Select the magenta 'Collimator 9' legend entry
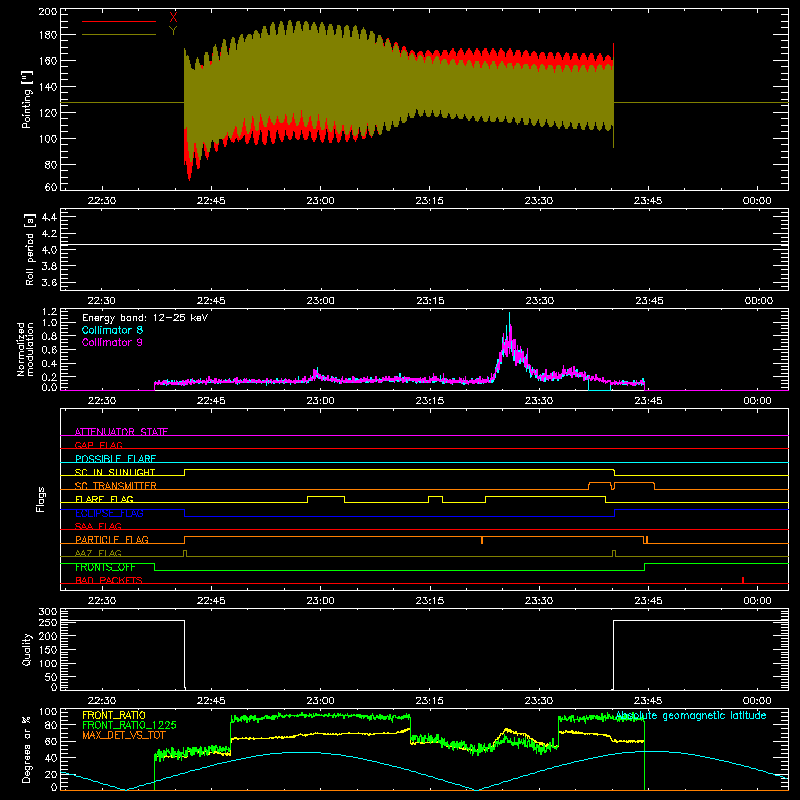 pyautogui.click(x=112, y=342)
